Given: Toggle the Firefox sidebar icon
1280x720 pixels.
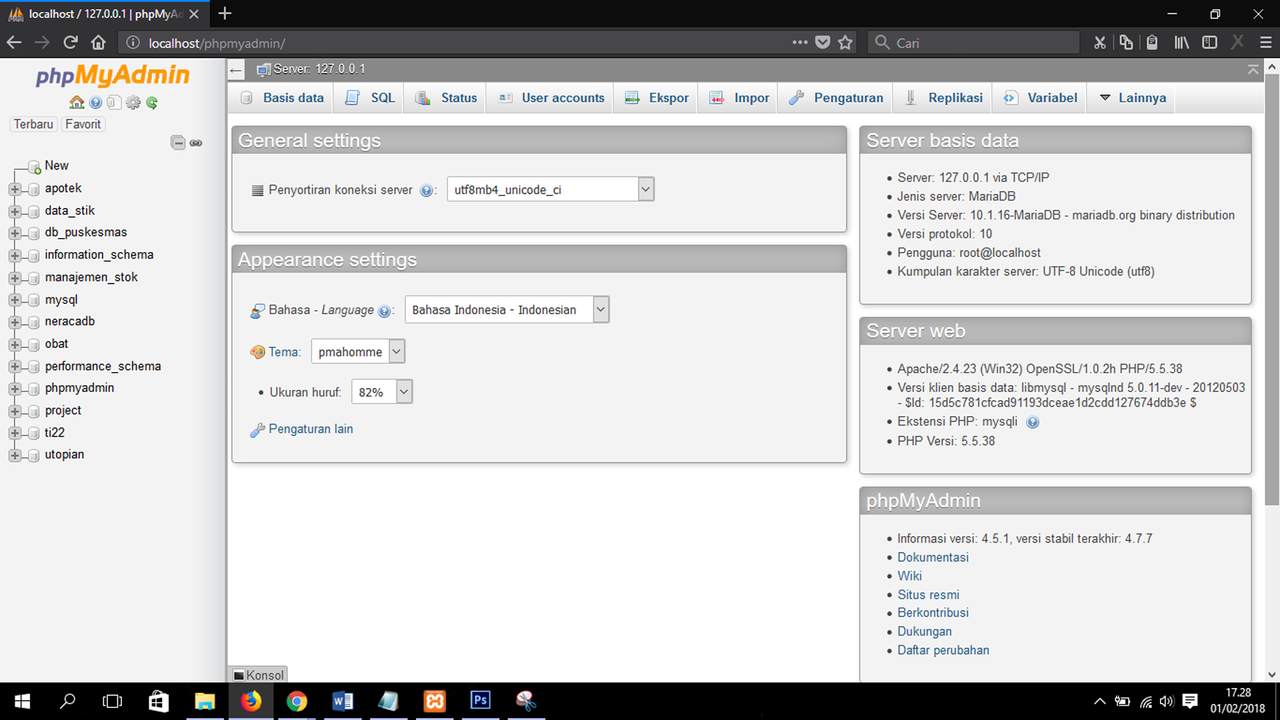Looking at the screenshot, I should (x=1210, y=42).
